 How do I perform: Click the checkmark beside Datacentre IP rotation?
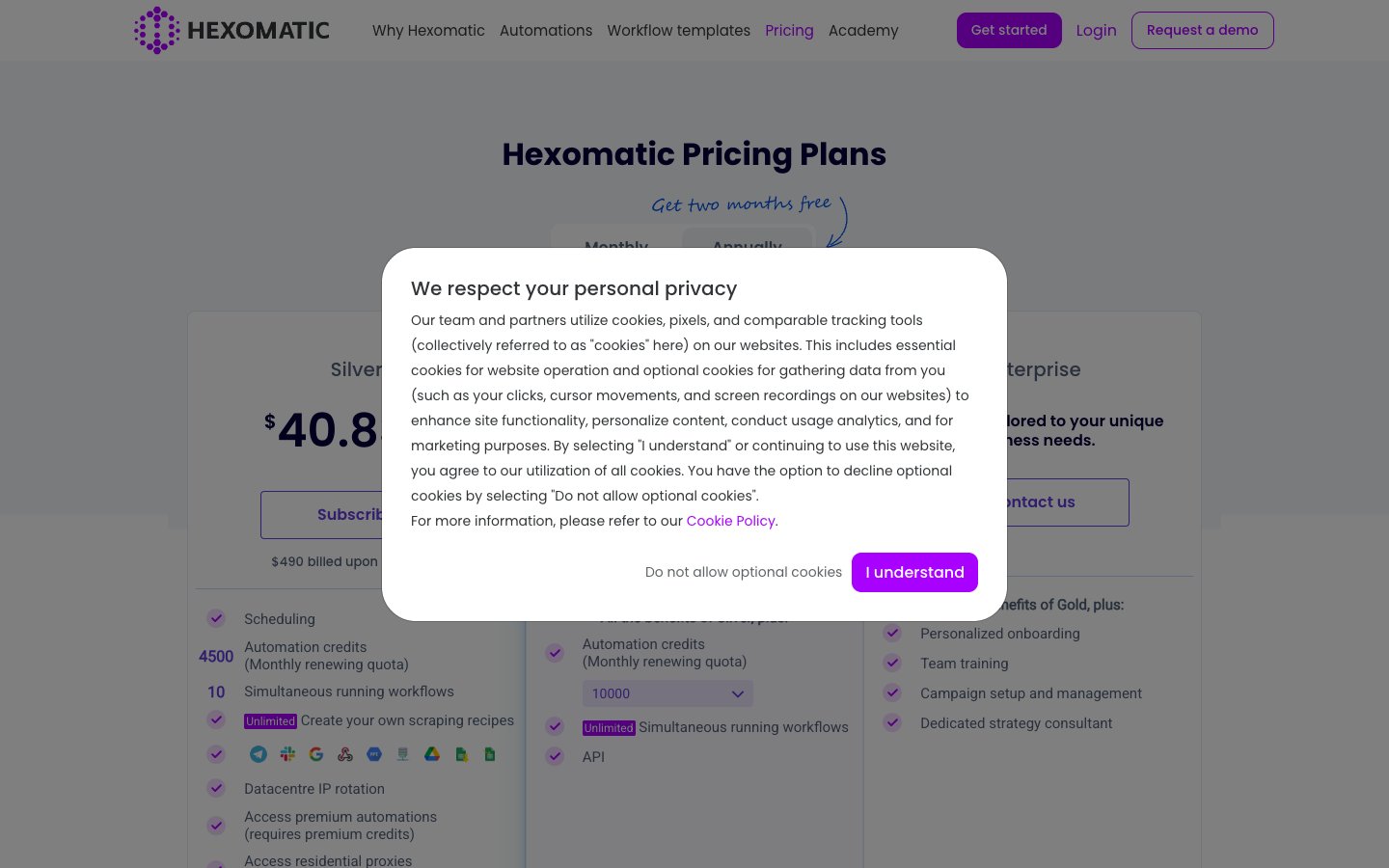(x=216, y=788)
